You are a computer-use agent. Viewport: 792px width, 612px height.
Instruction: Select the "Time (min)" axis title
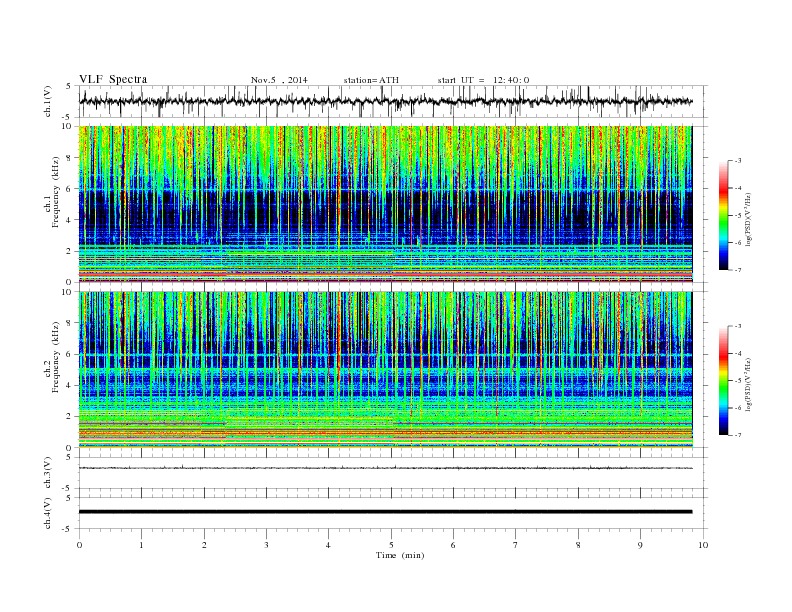(400, 555)
